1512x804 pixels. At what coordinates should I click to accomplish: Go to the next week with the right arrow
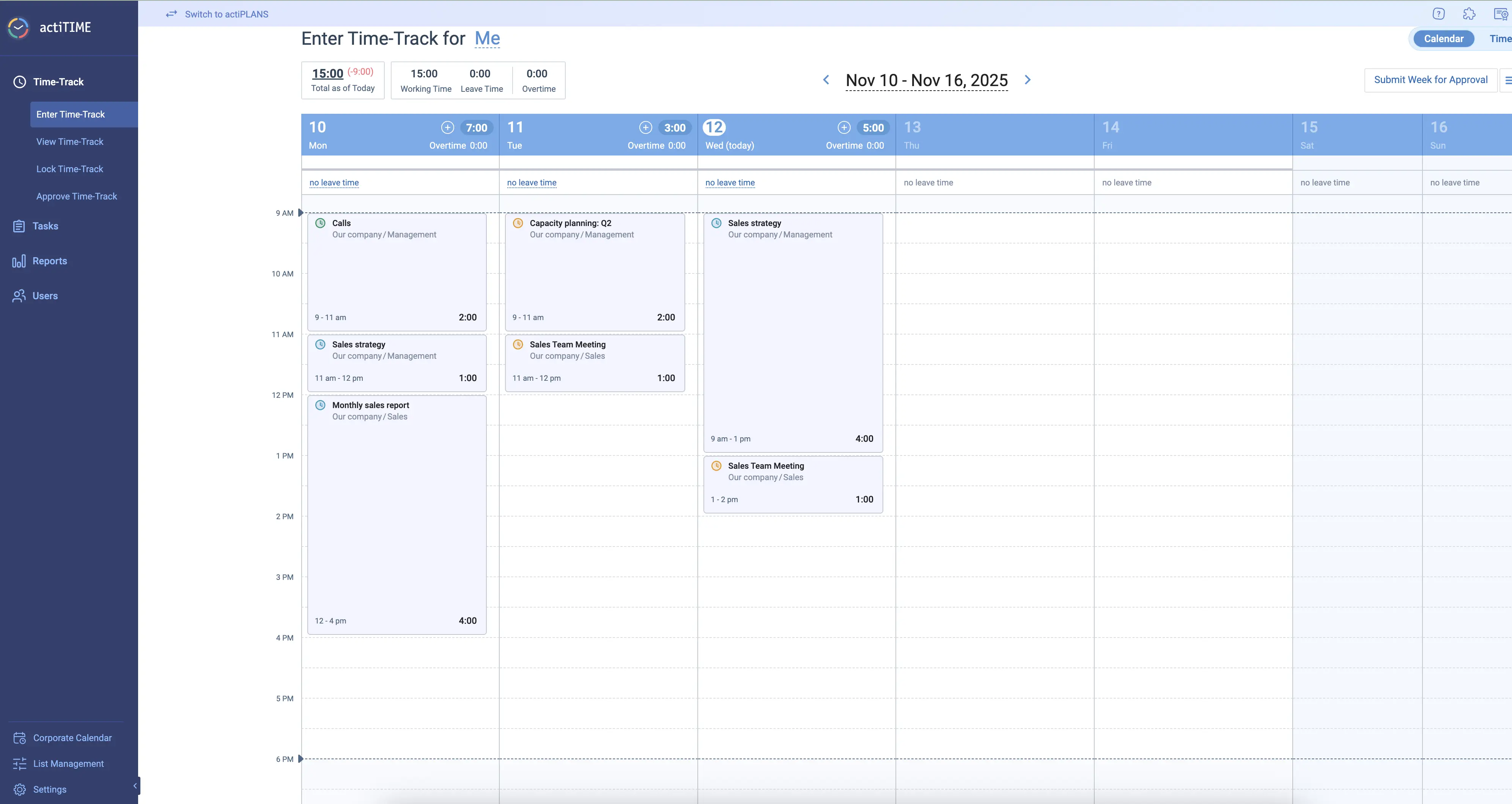pyautogui.click(x=1027, y=80)
